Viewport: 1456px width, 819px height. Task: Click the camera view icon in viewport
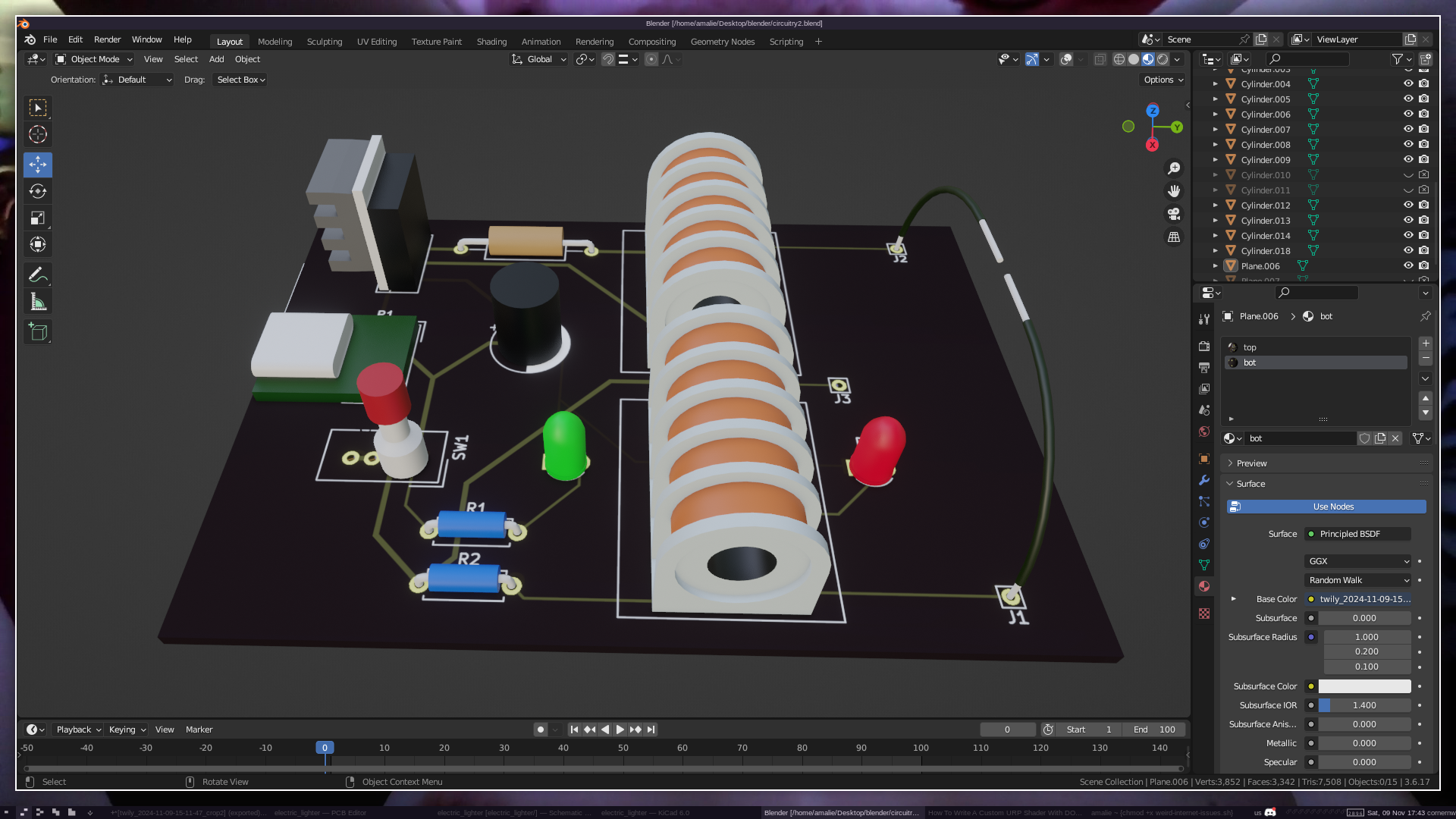point(1174,214)
